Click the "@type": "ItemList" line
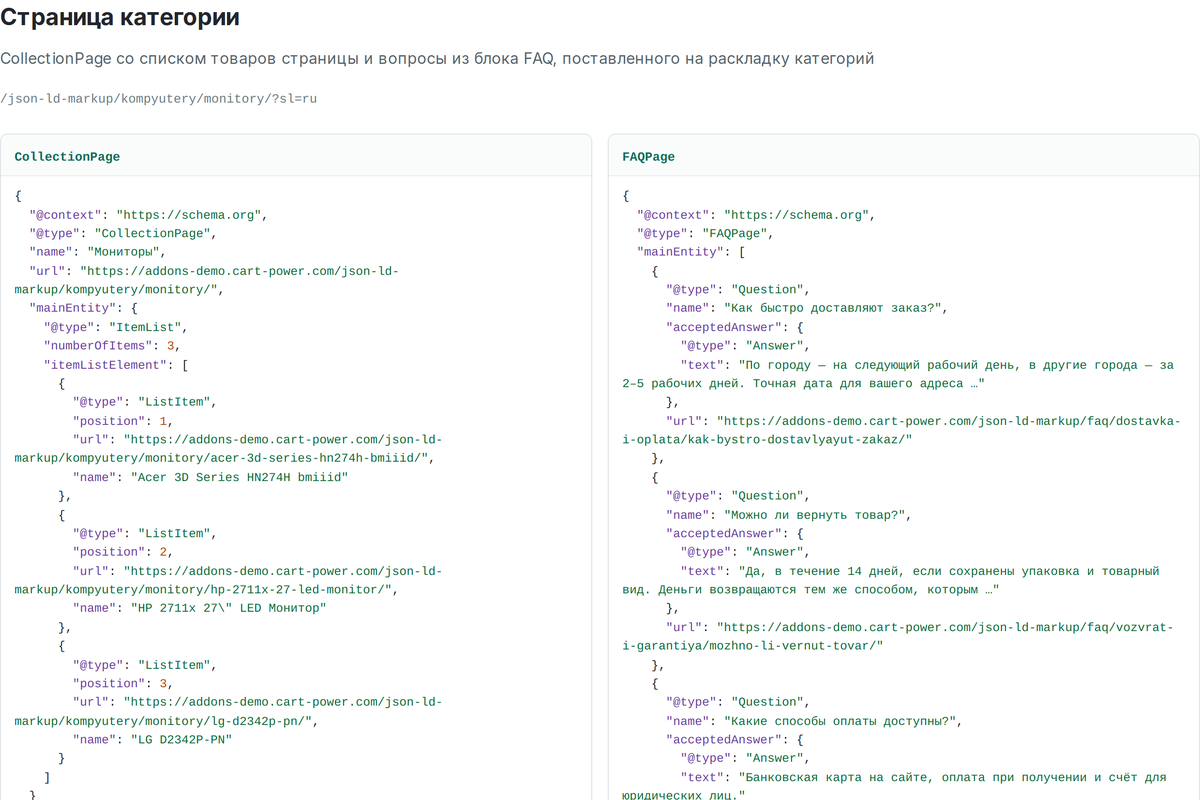The width and height of the screenshot is (1200, 800). pos(115,327)
